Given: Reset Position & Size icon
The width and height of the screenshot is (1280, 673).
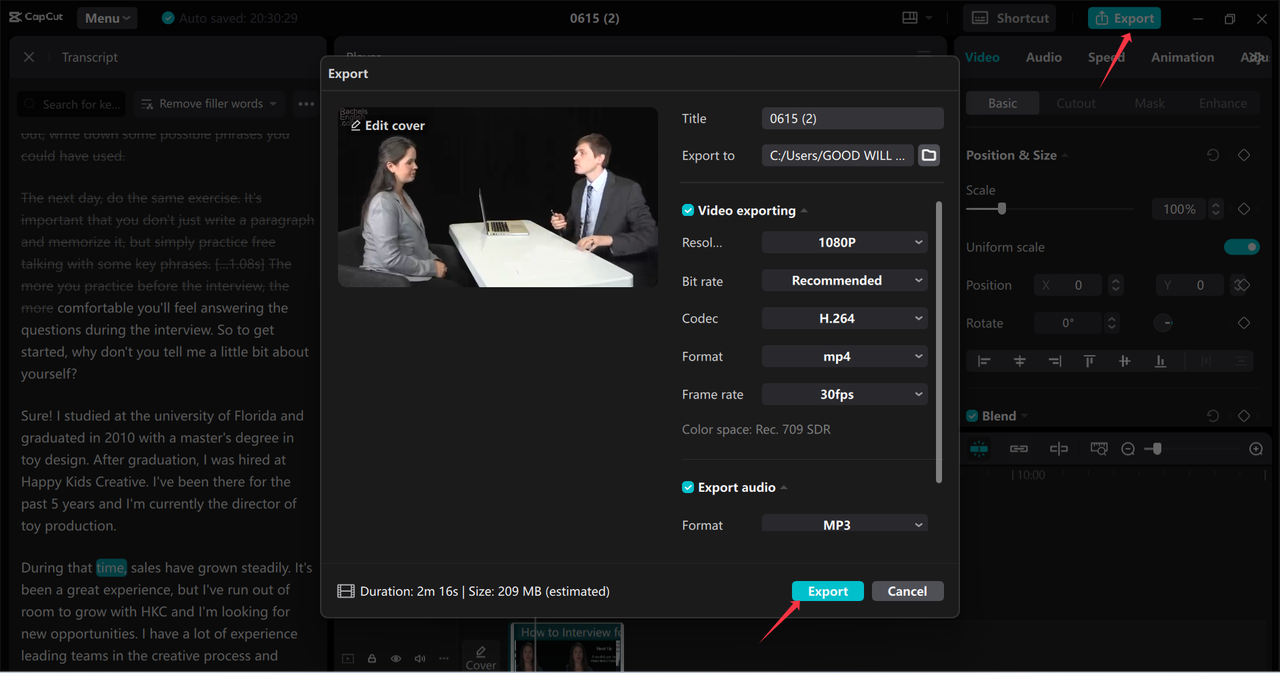Looking at the screenshot, I should point(1213,155).
